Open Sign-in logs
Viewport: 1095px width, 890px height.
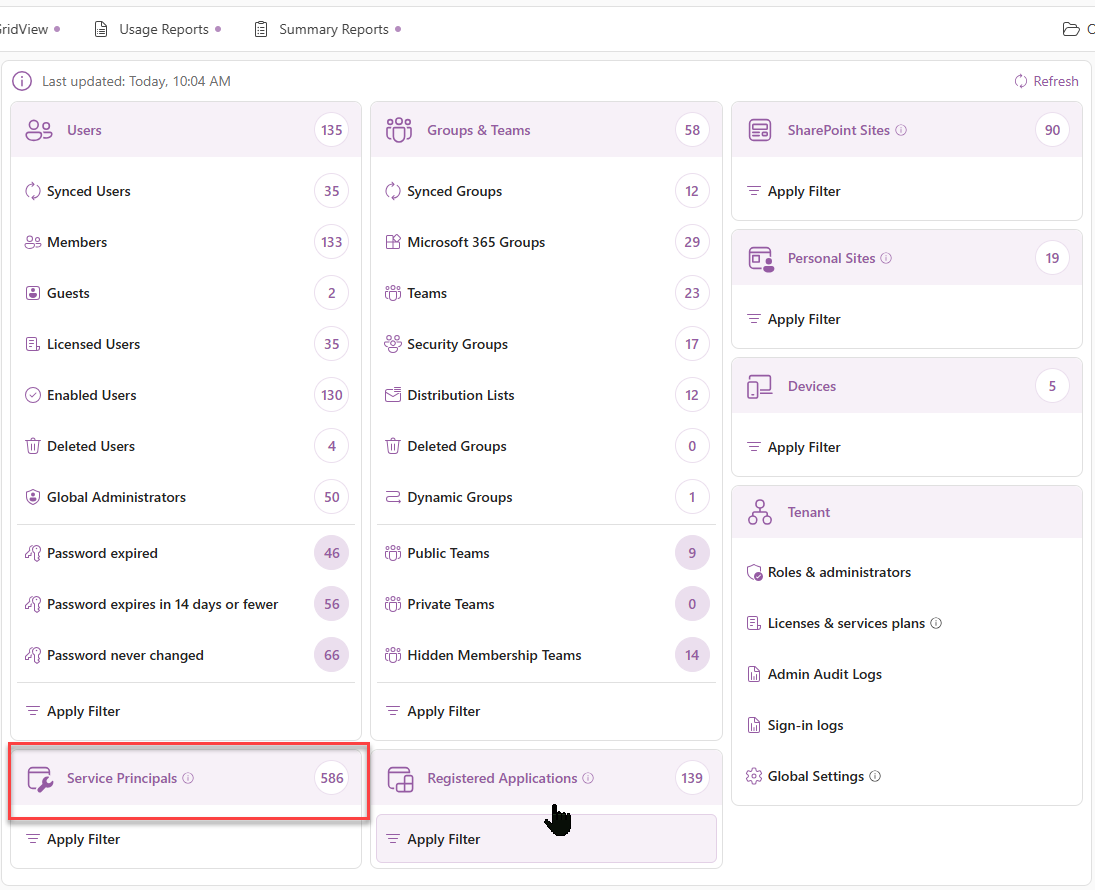click(x=805, y=725)
